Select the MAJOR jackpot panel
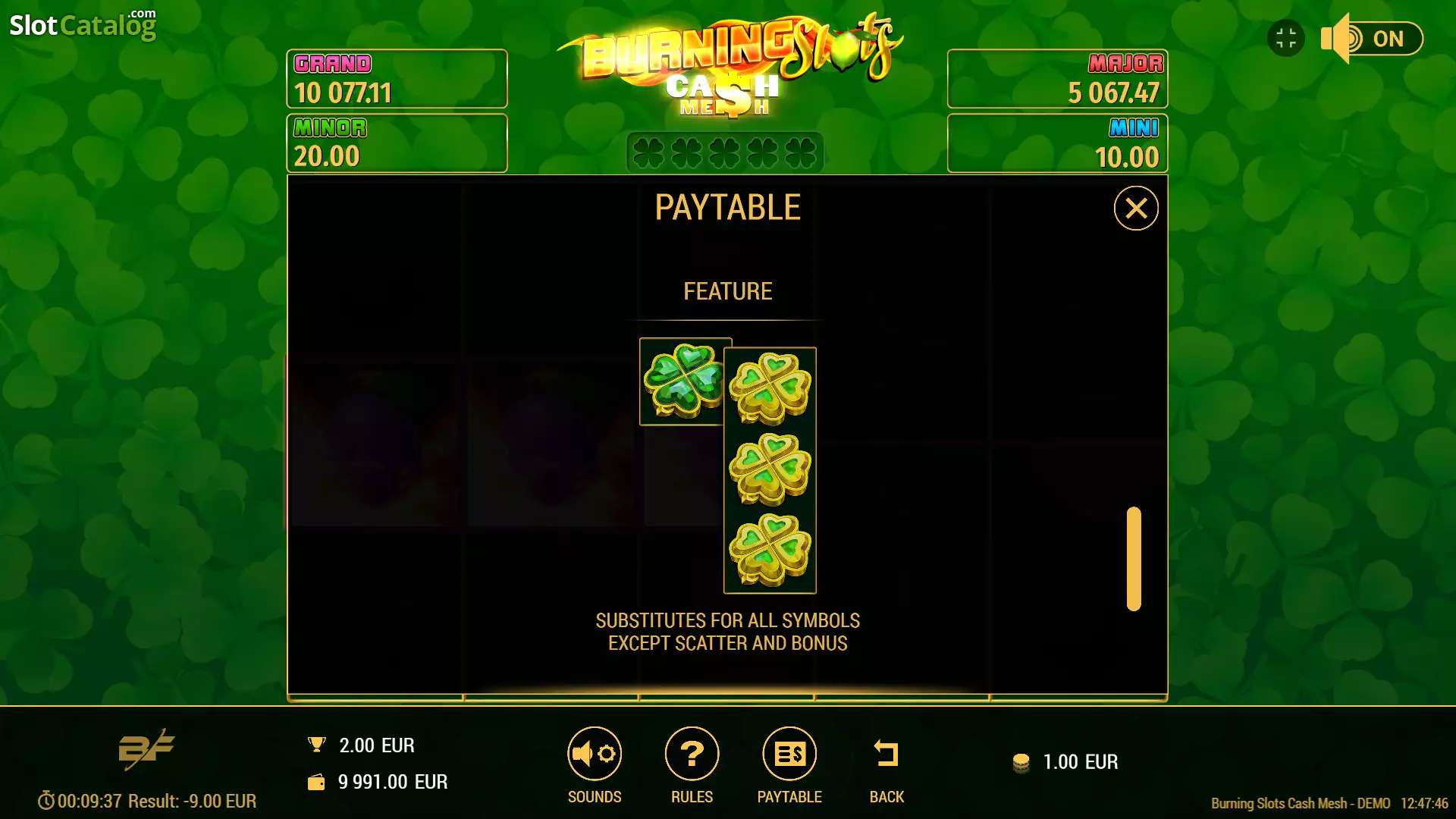The image size is (1456, 819). [x=1057, y=79]
